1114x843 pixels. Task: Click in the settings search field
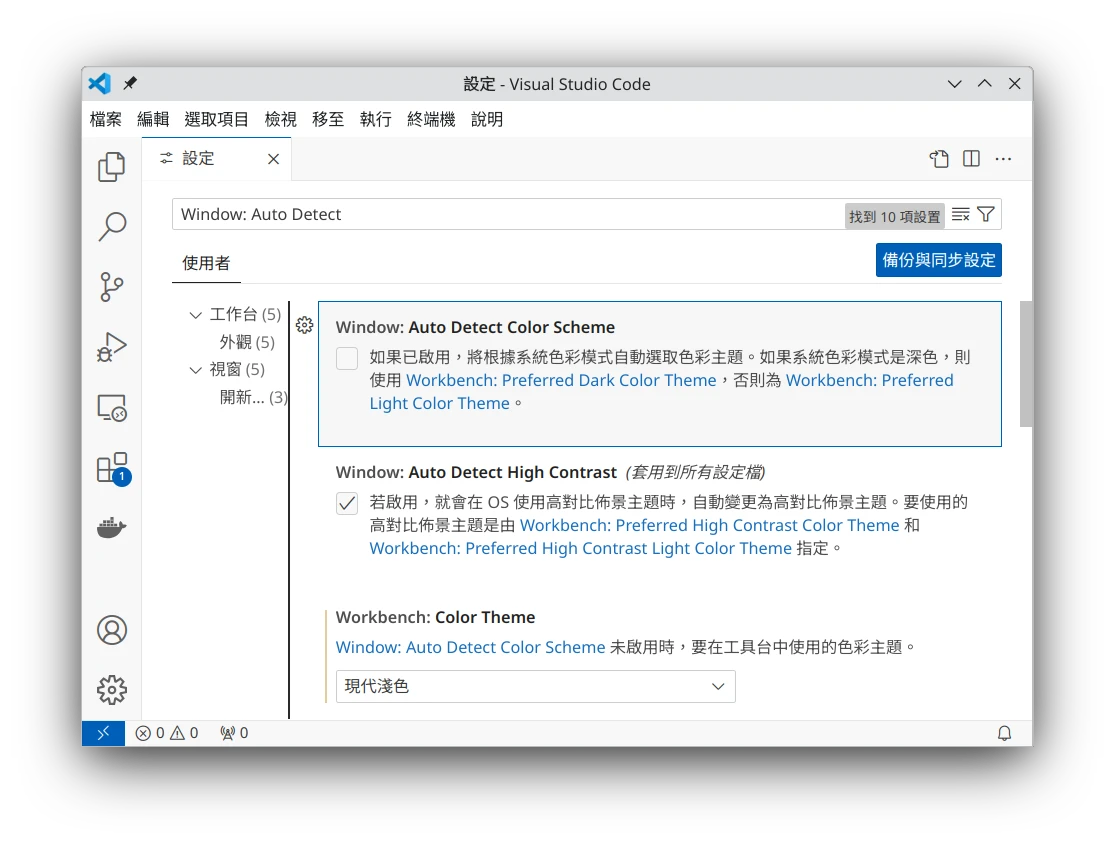pyautogui.click(x=500, y=214)
